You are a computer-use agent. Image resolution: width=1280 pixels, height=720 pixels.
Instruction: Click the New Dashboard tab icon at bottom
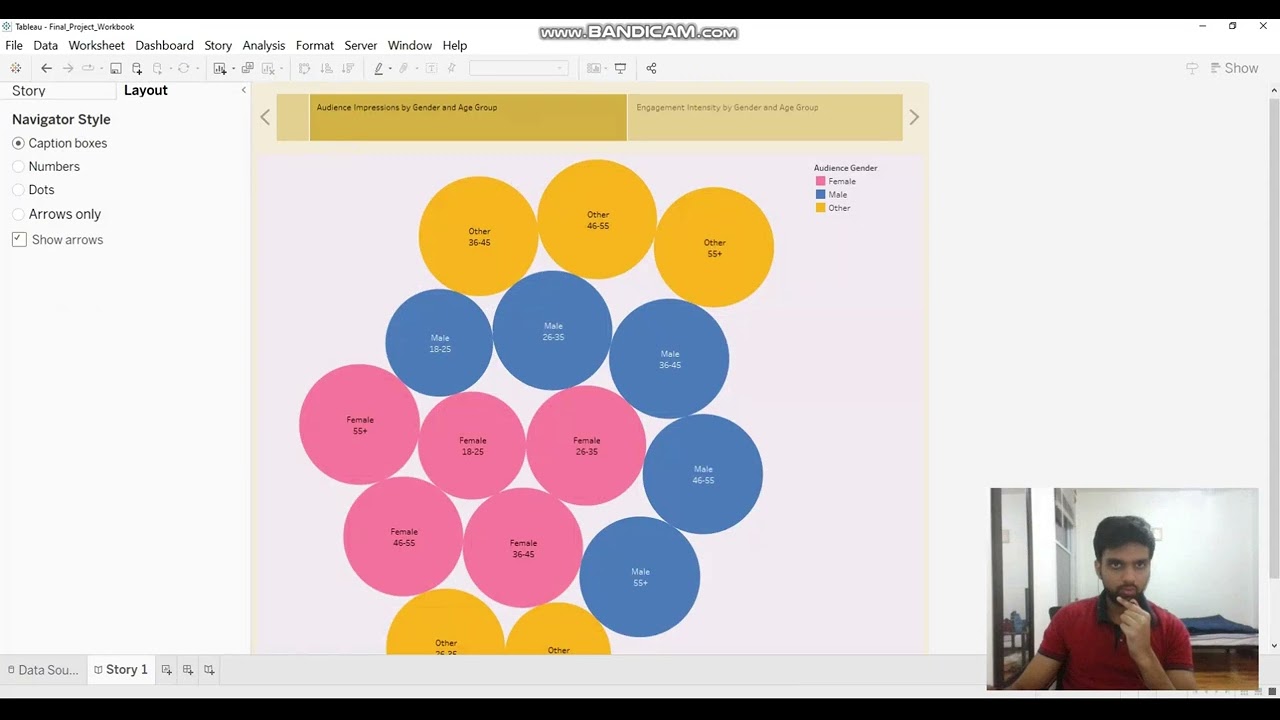click(x=187, y=670)
